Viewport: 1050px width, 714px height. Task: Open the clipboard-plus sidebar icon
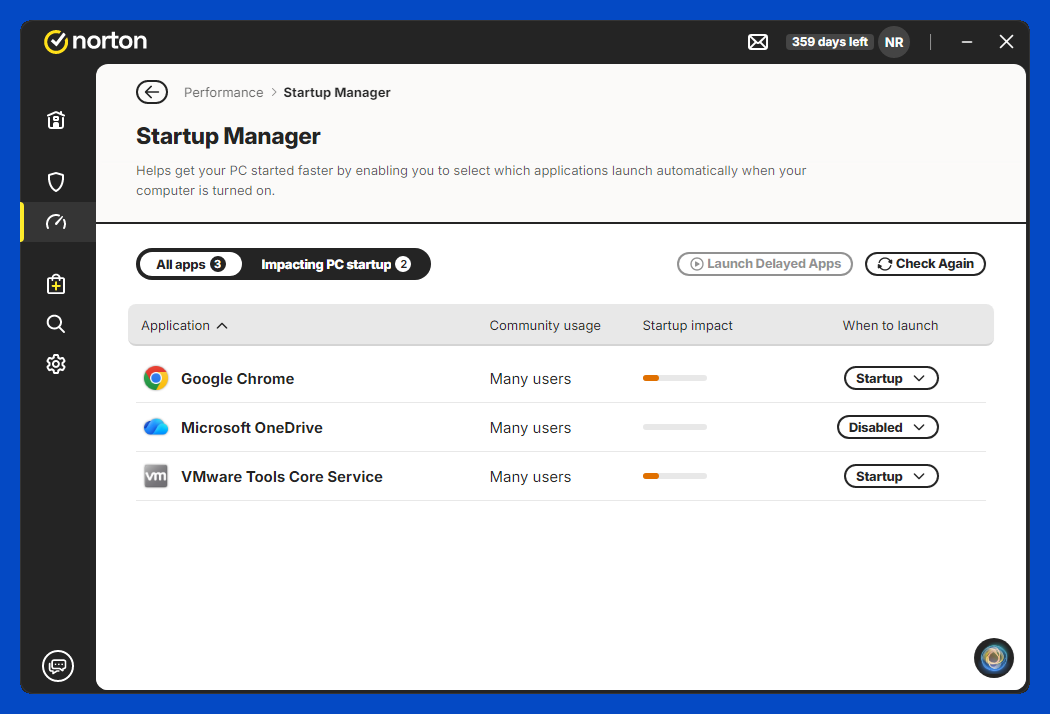click(x=56, y=284)
